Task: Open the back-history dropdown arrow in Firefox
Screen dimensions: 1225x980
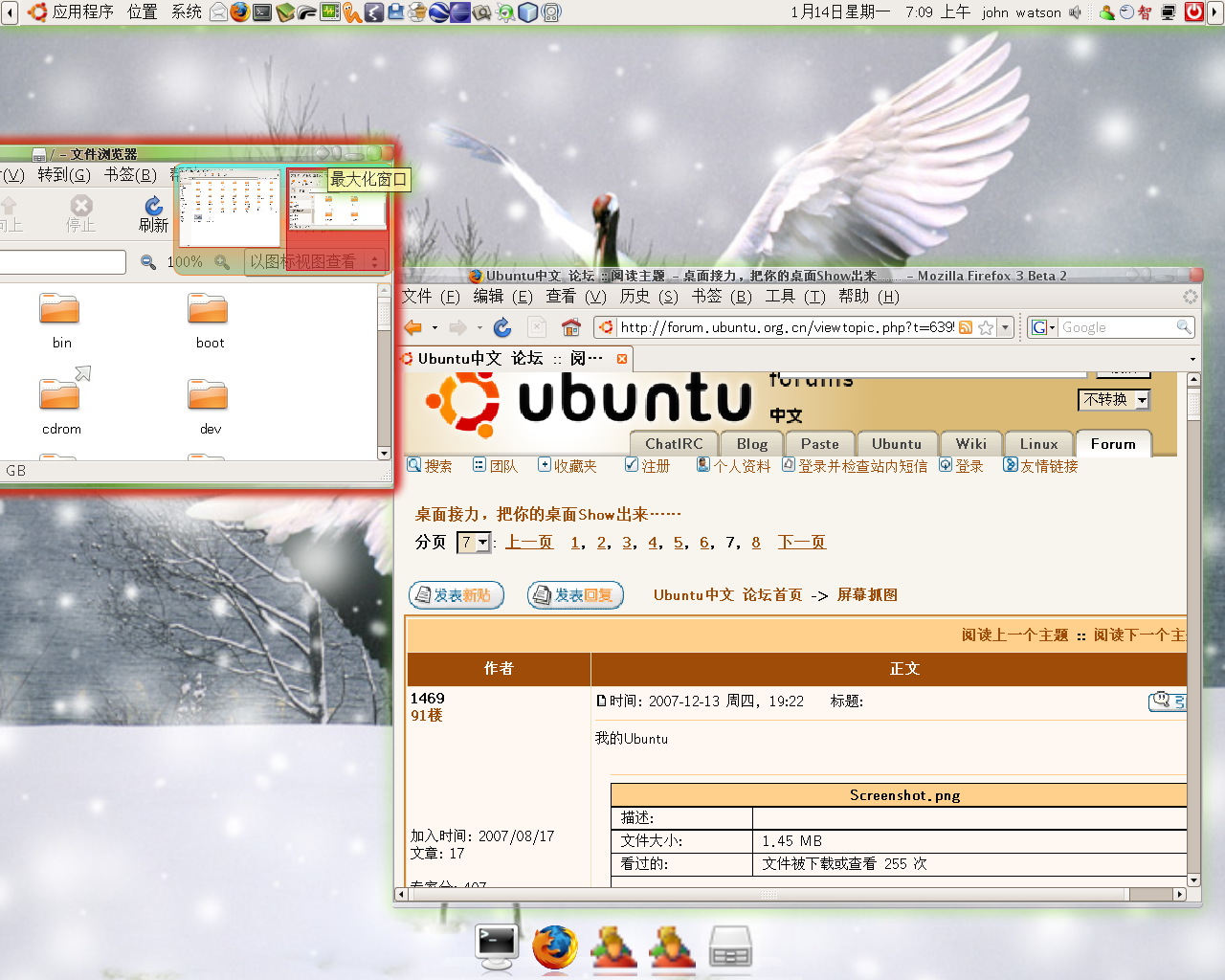Action: (x=434, y=327)
